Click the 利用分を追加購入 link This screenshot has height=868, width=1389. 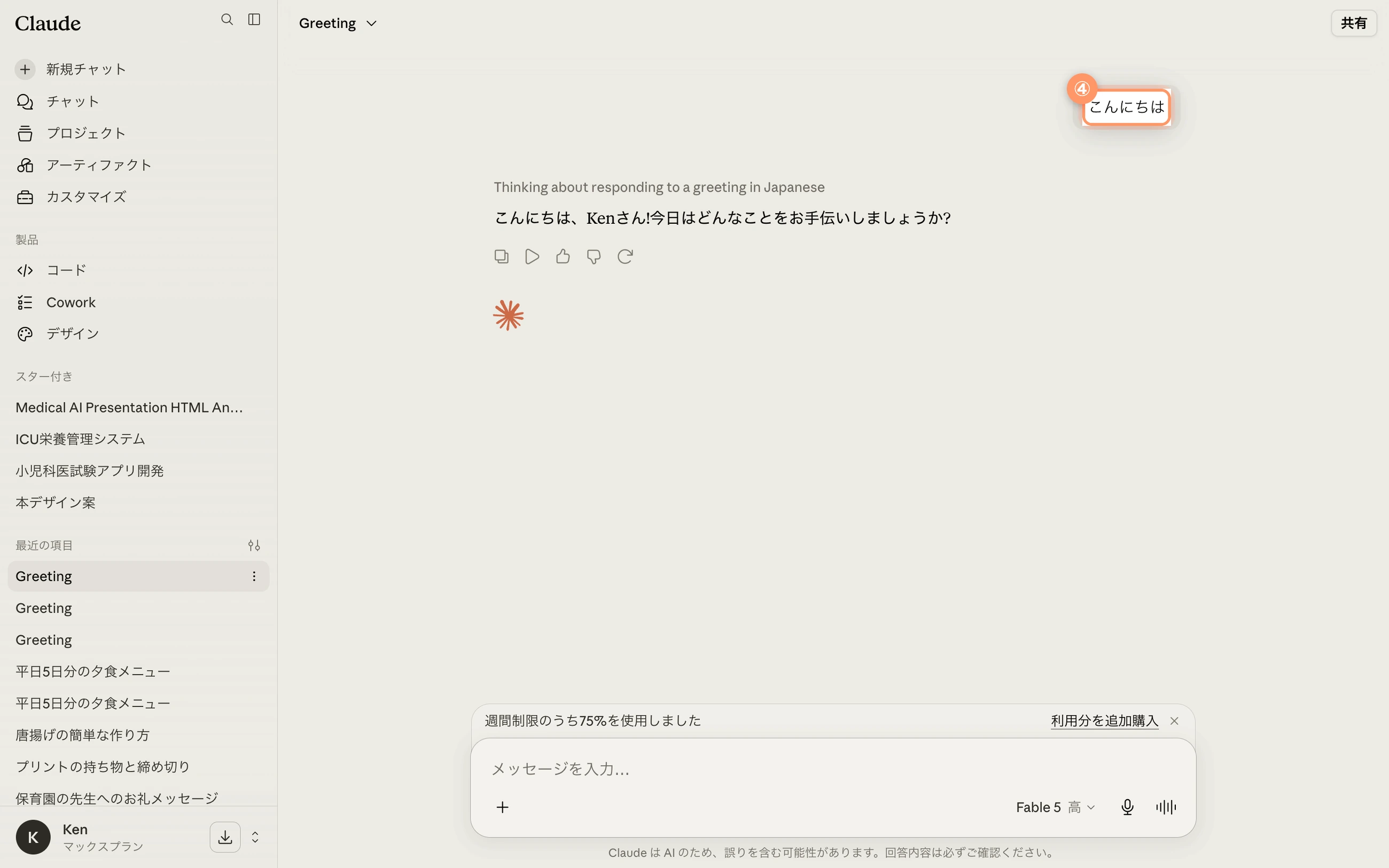1104,721
